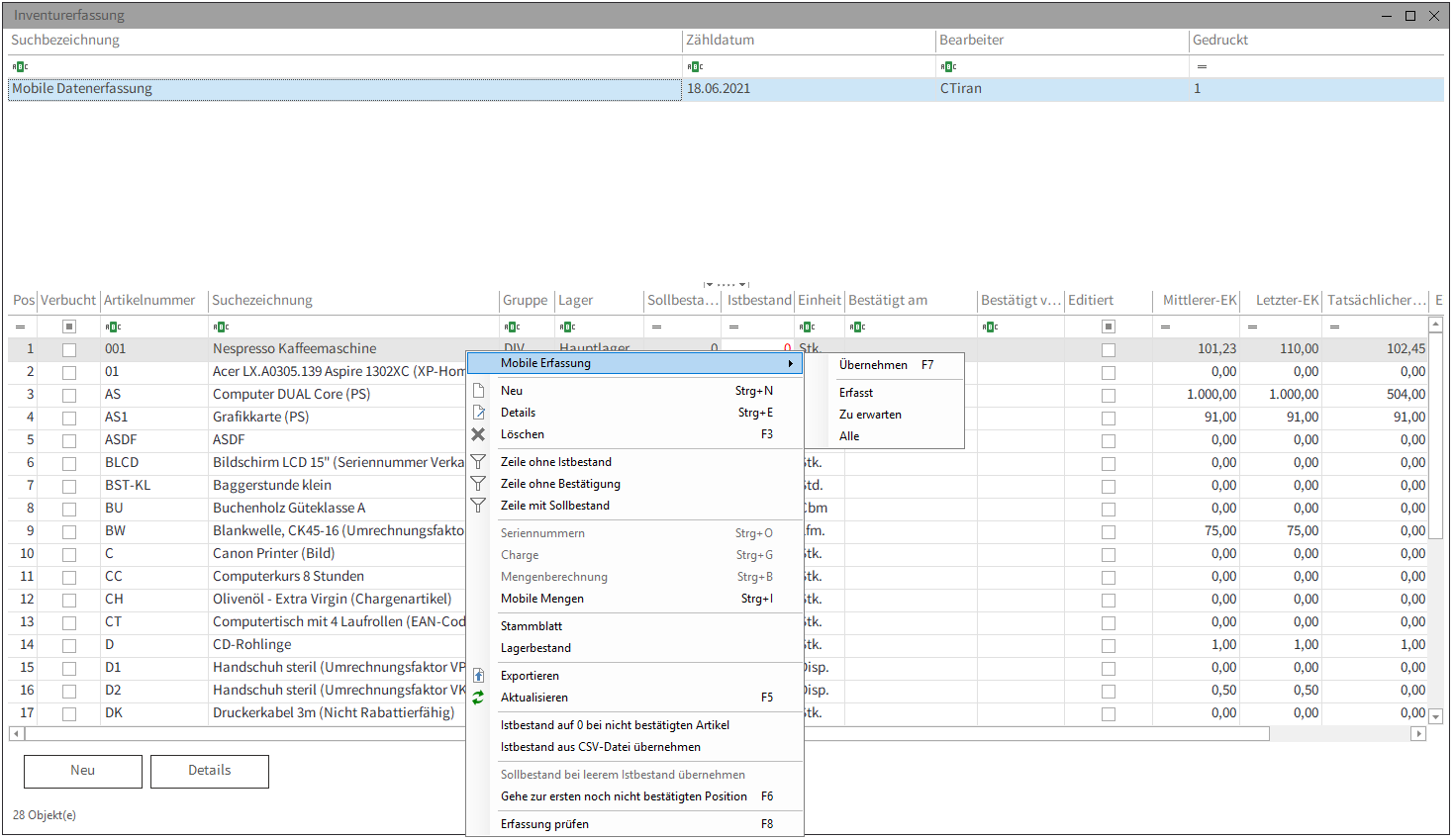Click the vertical scrollbar down arrow
Viewport: 1454px width, 840px height.
(1436, 716)
